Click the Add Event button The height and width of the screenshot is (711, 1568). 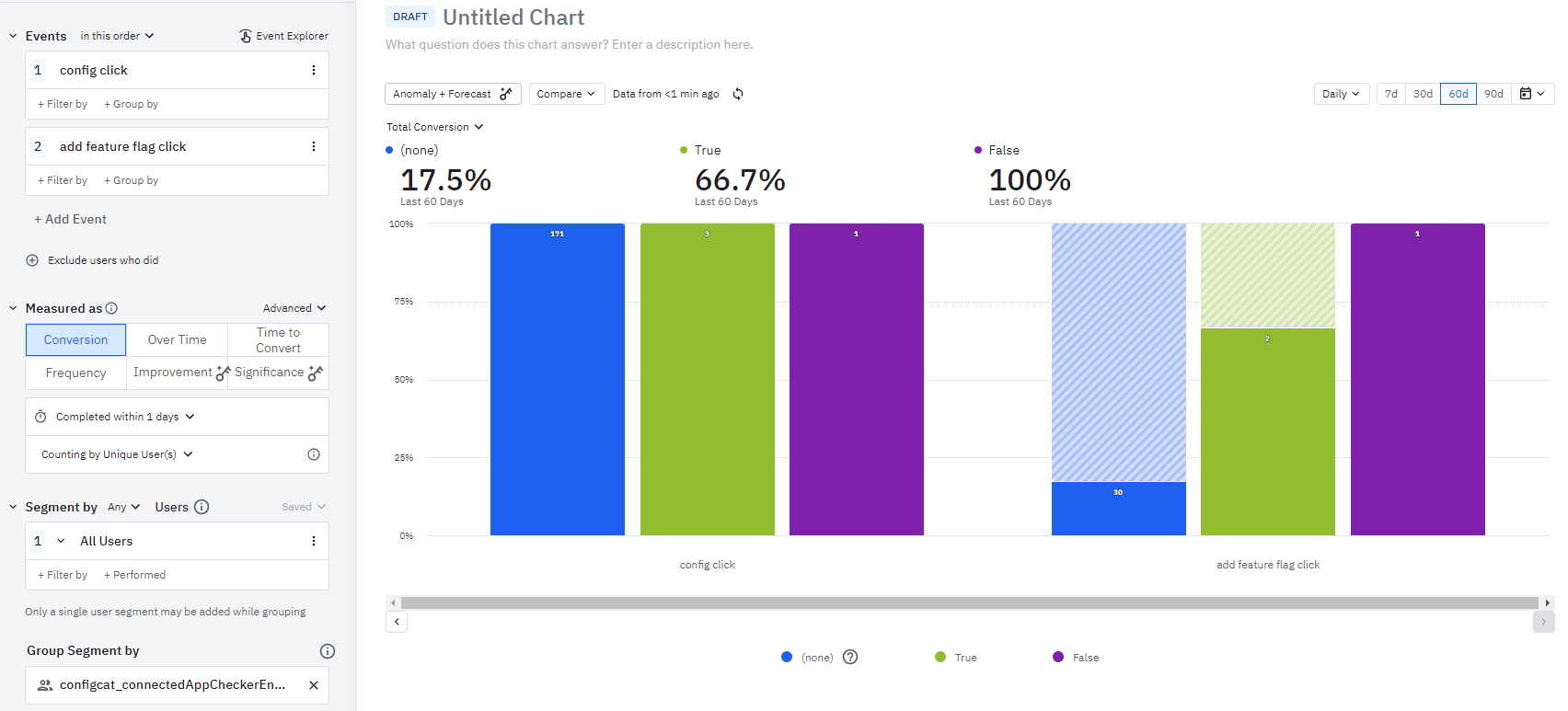pyautogui.click(x=71, y=219)
